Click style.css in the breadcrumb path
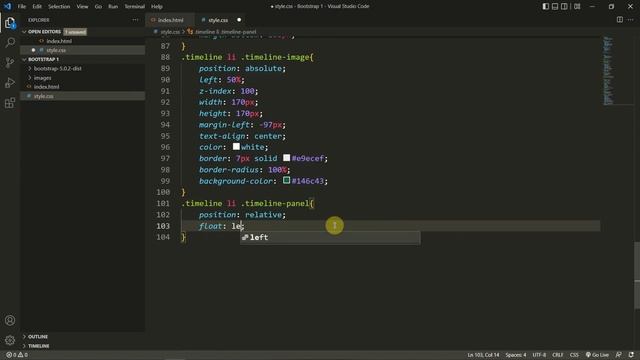This screenshot has height=360, width=640. click(170, 32)
